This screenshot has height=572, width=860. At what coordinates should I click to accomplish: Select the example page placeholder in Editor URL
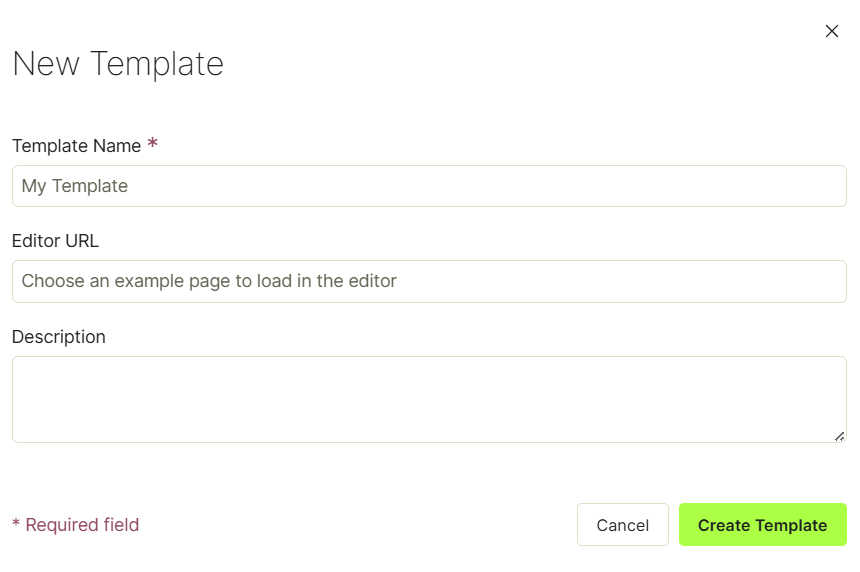[x=209, y=281]
